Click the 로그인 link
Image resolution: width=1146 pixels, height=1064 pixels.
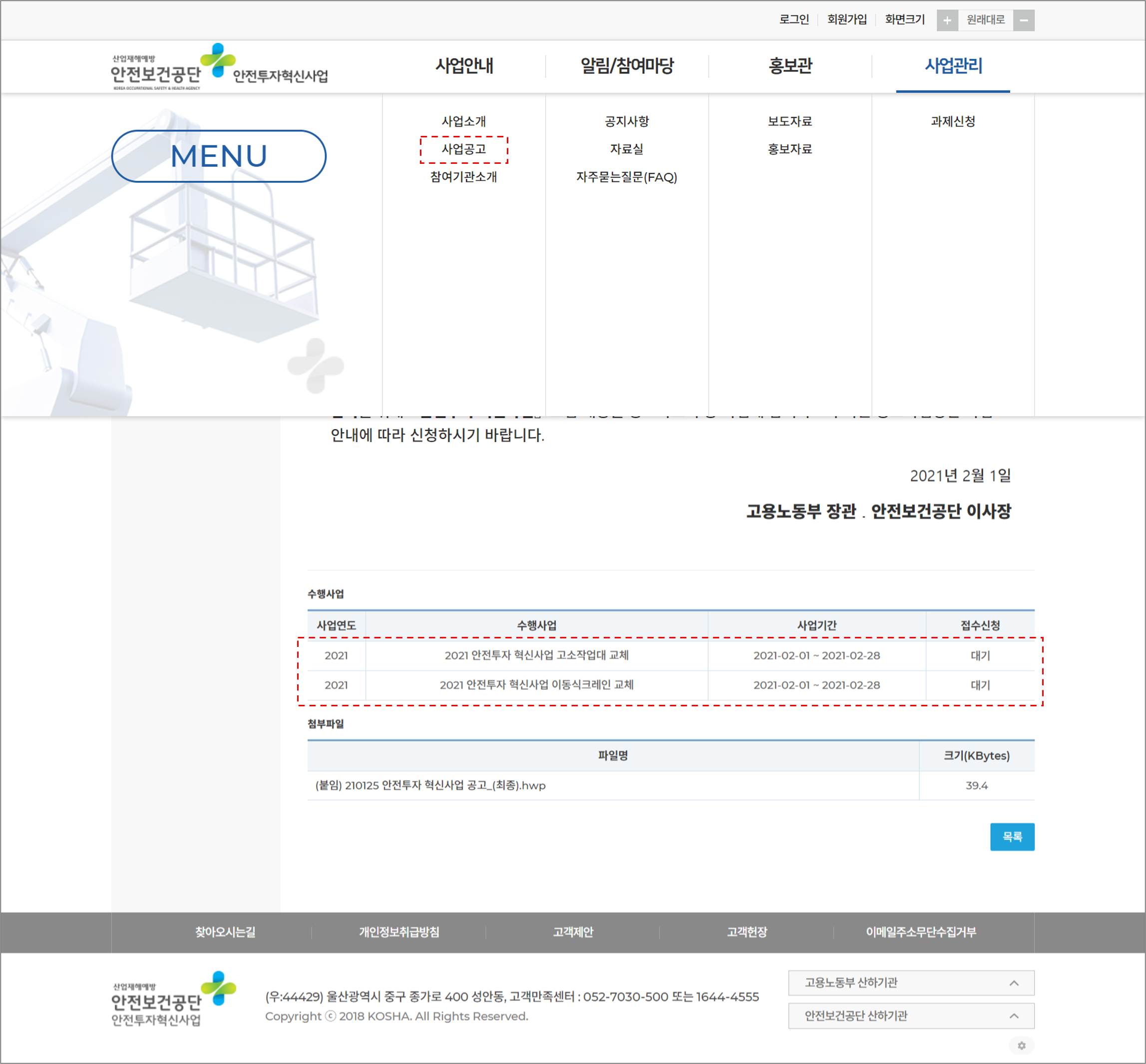tap(794, 19)
